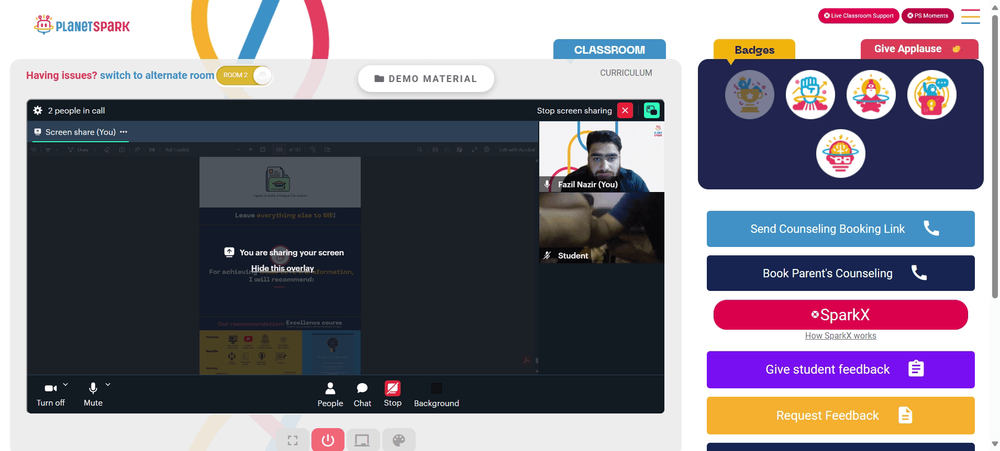Open Demo Material folder
This screenshot has height=451, width=1000.
pyautogui.click(x=425, y=78)
